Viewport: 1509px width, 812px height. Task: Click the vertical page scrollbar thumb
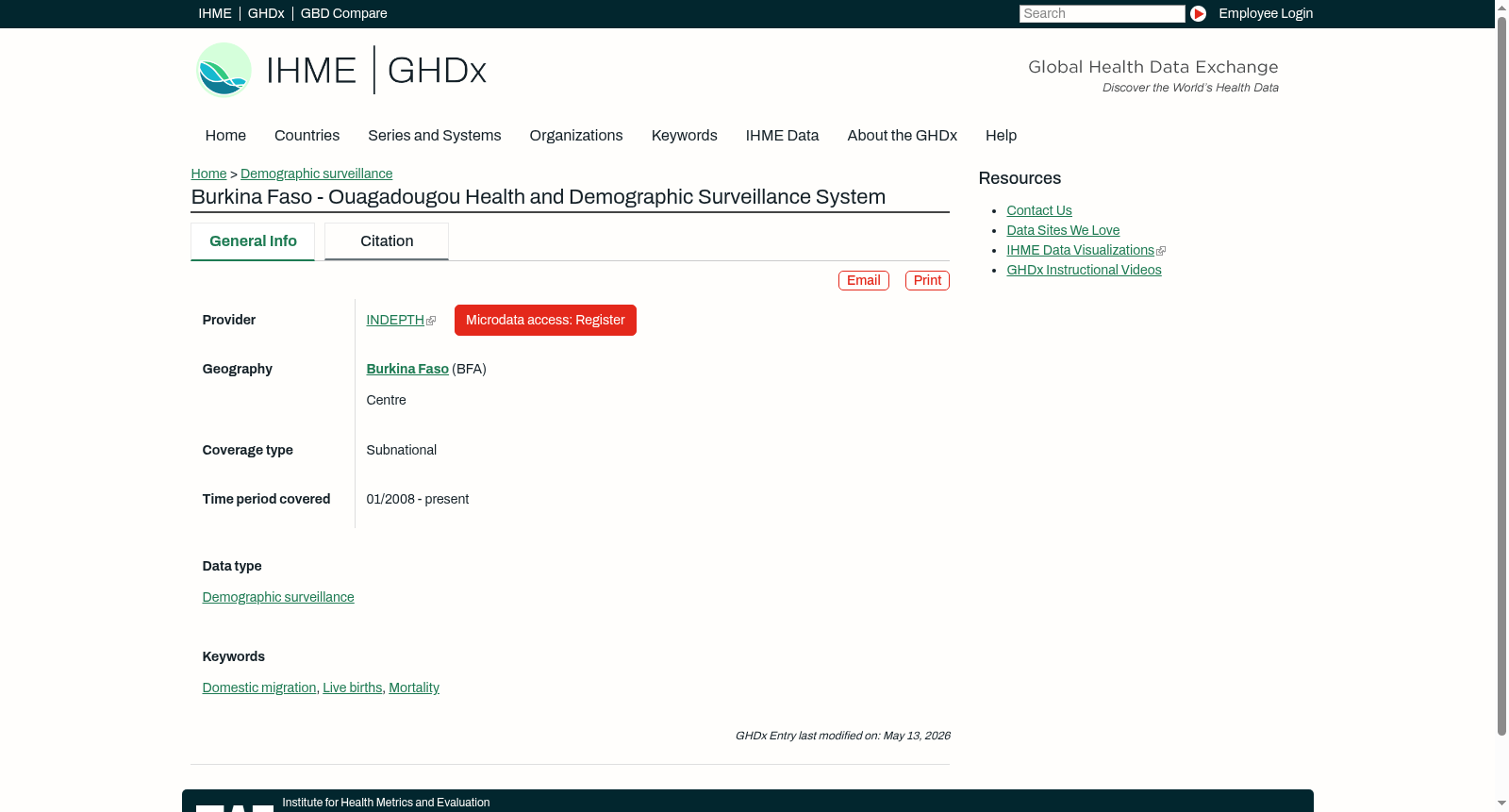pyautogui.click(x=1501, y=375)
